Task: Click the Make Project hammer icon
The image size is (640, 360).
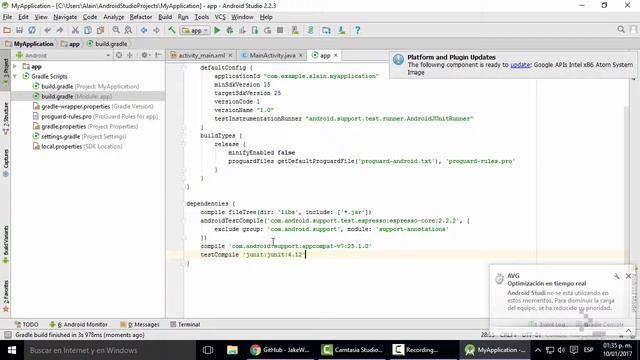Action: point(172,30)
